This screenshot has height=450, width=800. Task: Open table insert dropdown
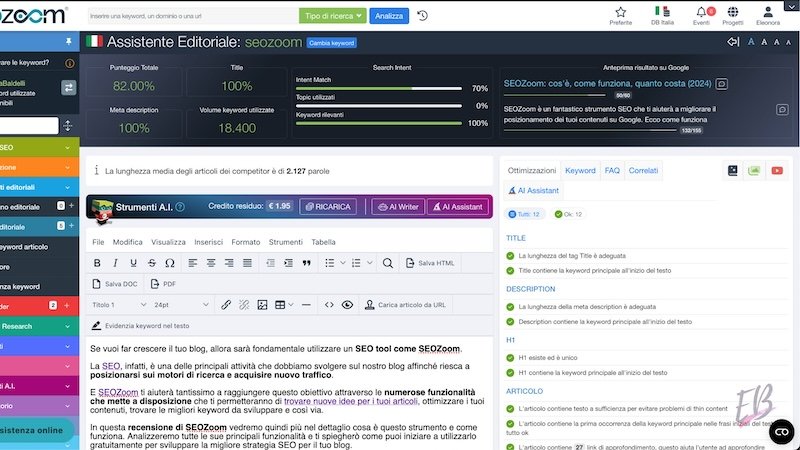point(284,305)
